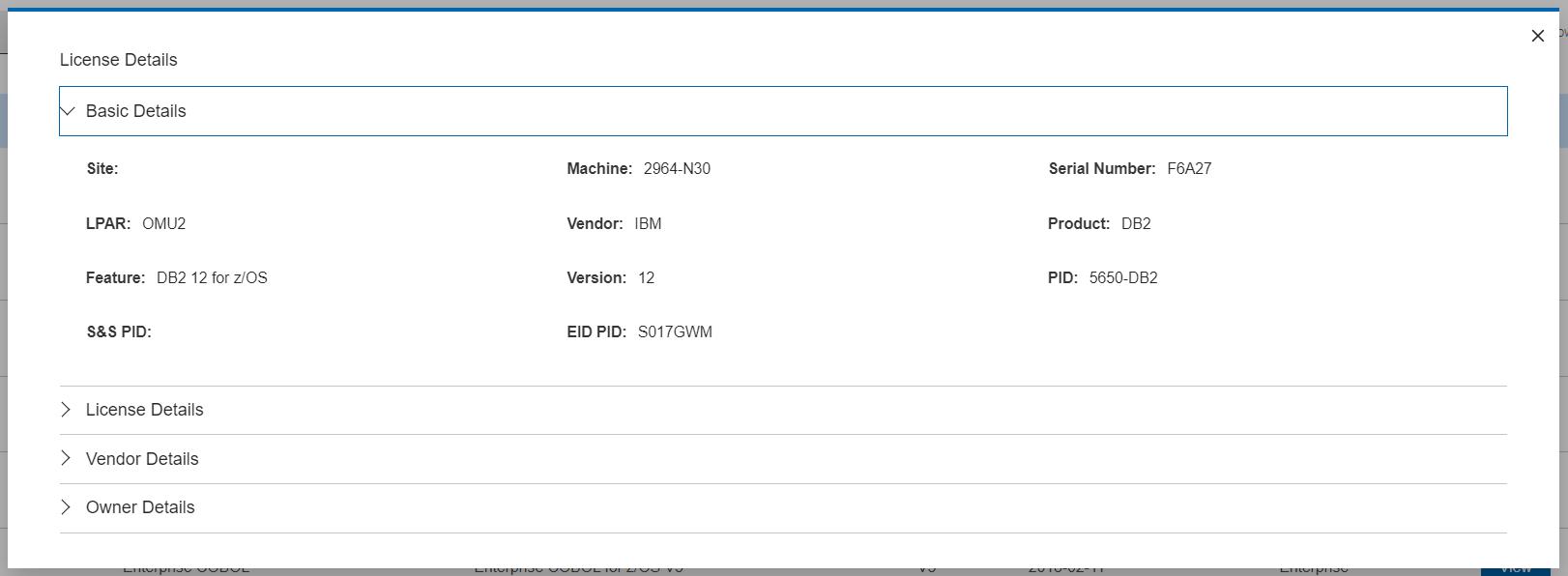Viewport: 1568px width, 576px height.
Task: Select EID PID value S017GWM
Action: pos(675,331)
